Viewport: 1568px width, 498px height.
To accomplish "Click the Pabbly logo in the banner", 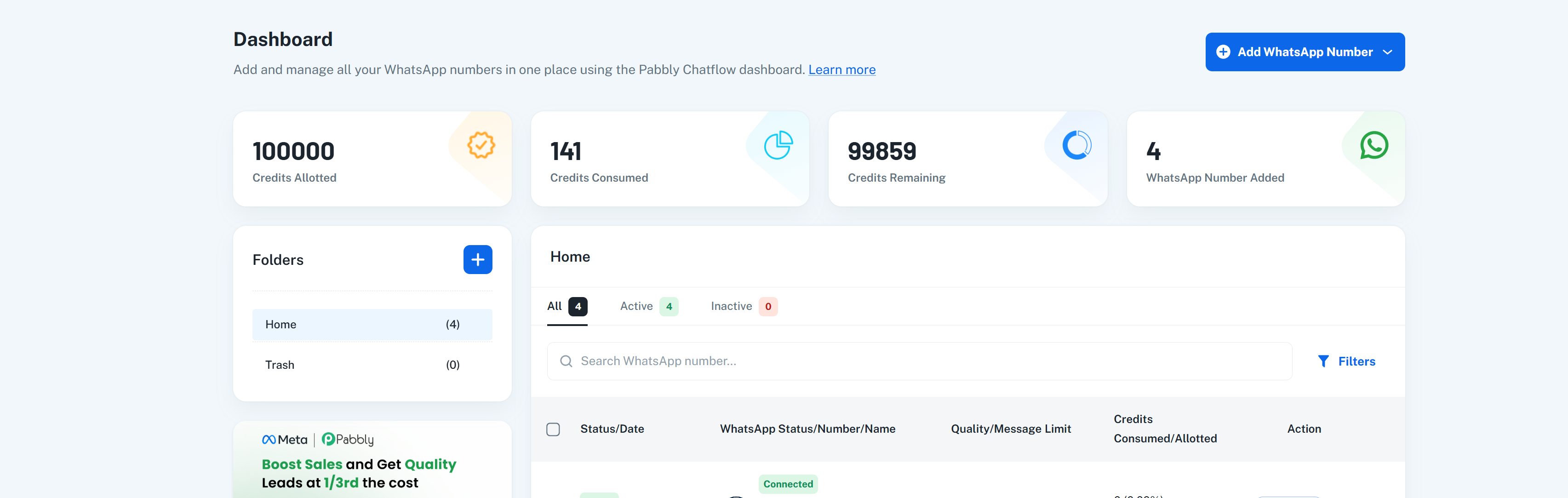I will 348,440.
